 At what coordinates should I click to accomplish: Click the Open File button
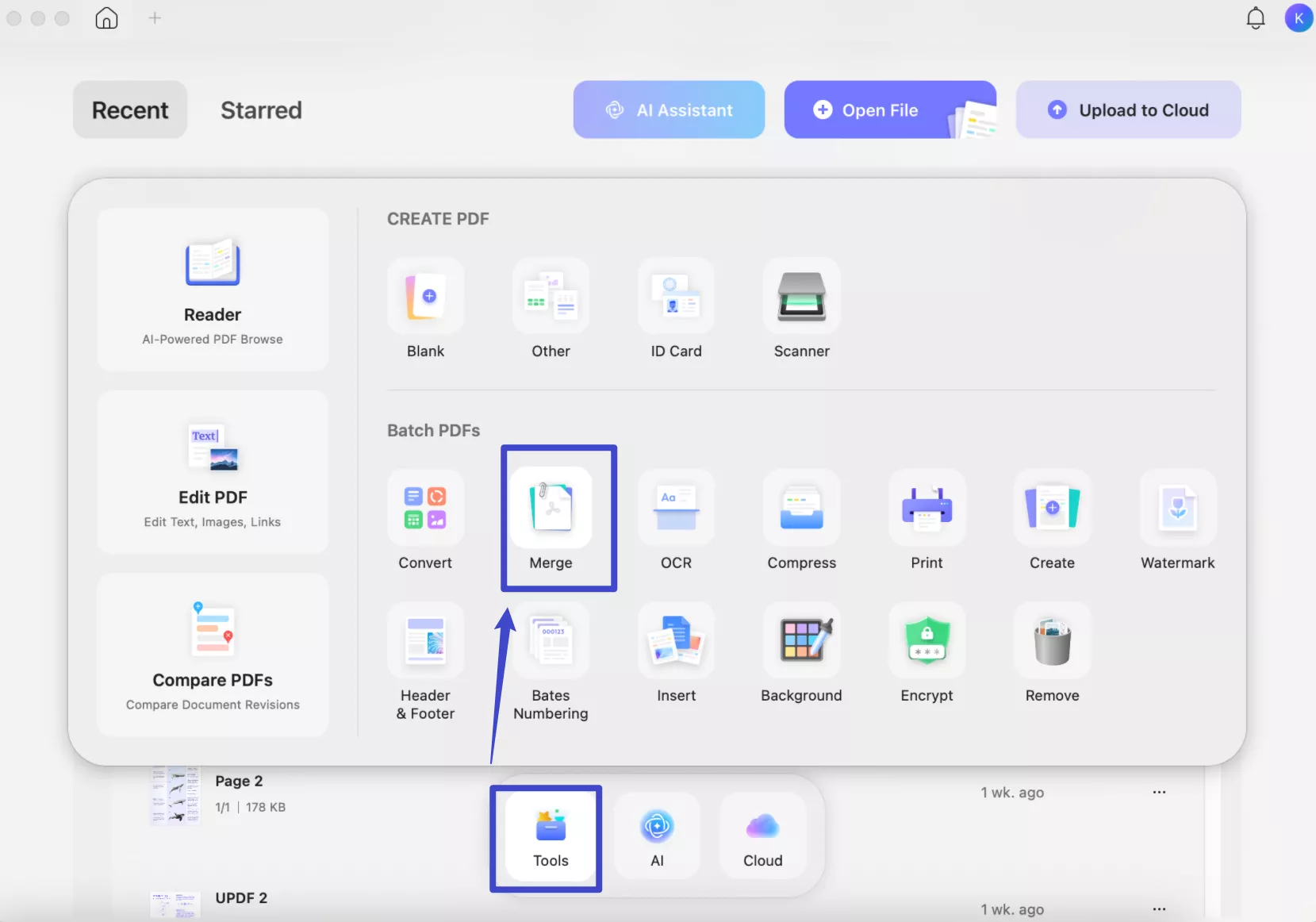[x=890, y=109]
